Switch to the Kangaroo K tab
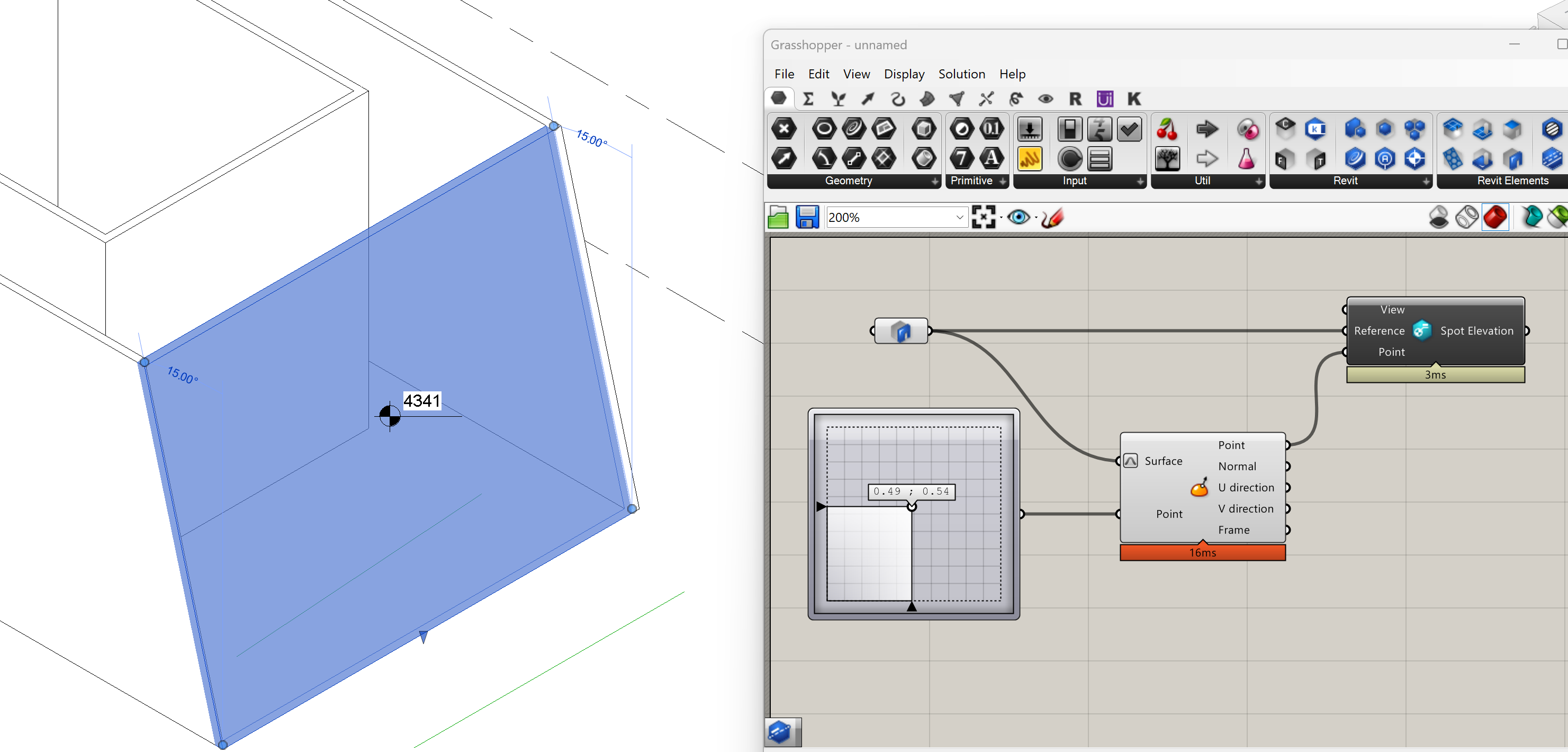The height and width of the screenshot is (752, 1568). [1133, 98]
